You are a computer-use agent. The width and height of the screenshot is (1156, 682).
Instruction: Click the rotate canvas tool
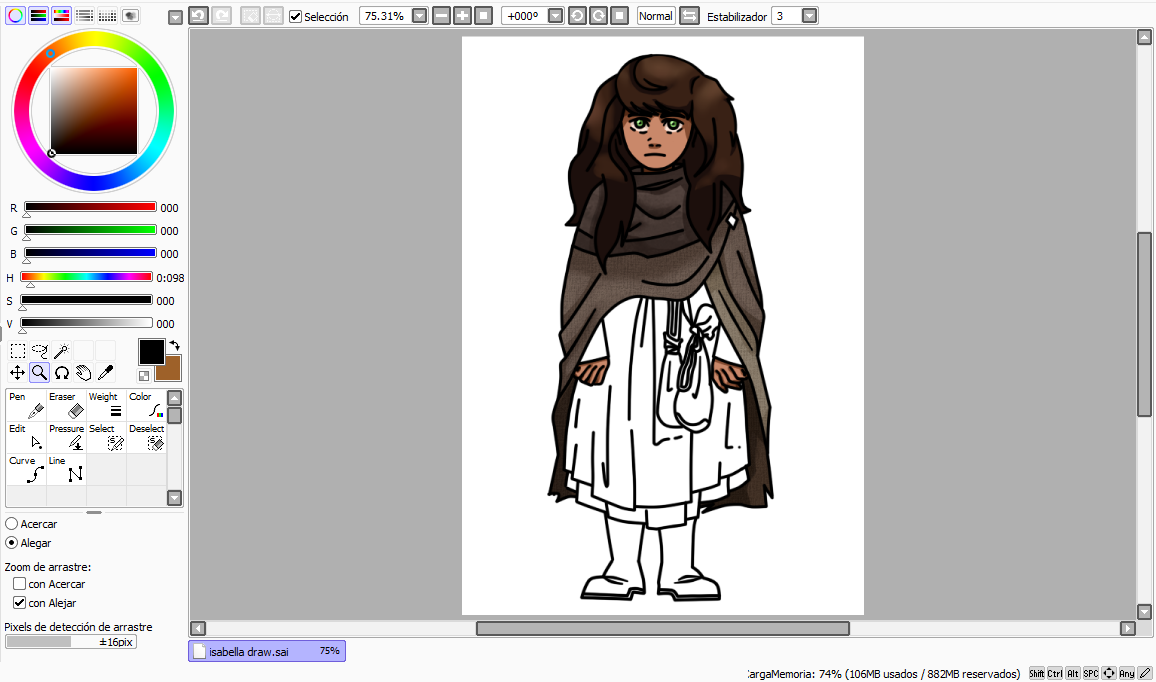pyautogui.click(x=61, y=373)
